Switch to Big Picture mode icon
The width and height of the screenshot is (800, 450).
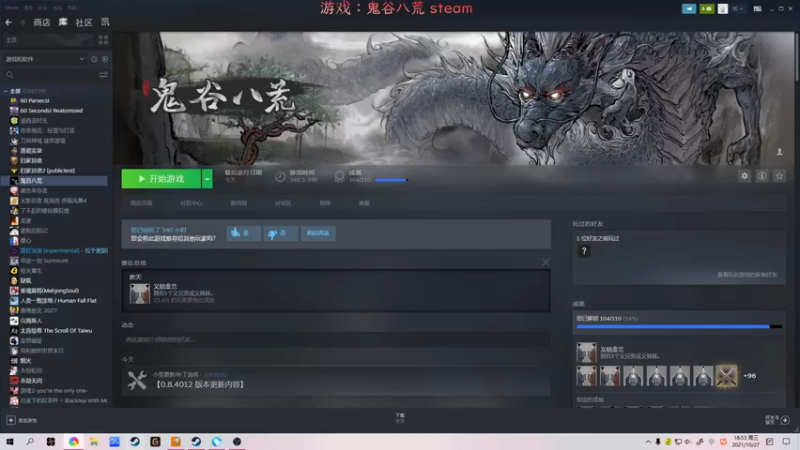[758, 9]
